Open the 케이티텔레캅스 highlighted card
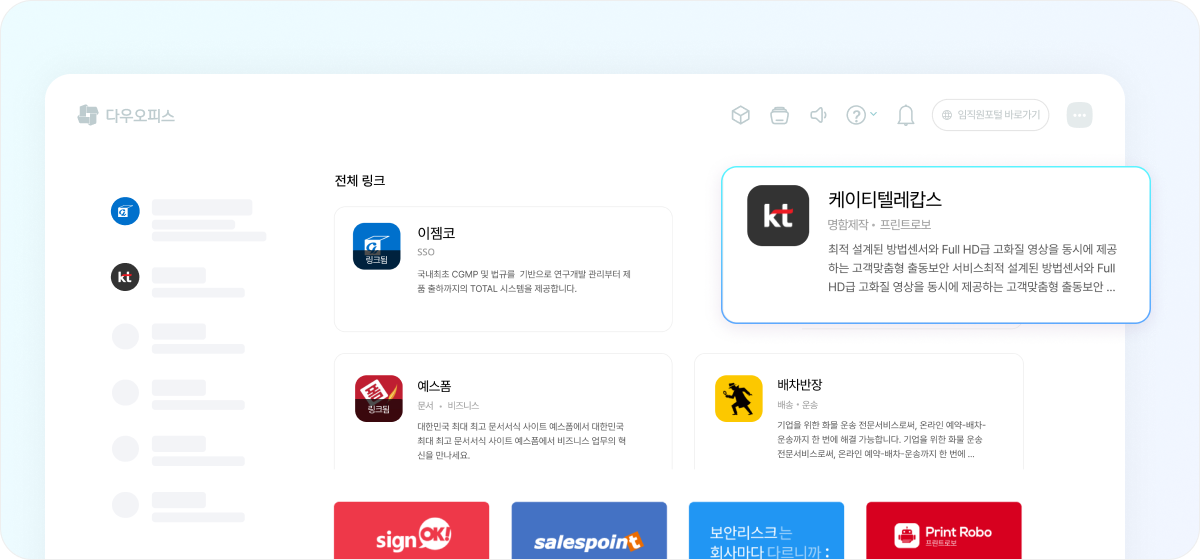Screen dimensions: 1200x560 936,245
